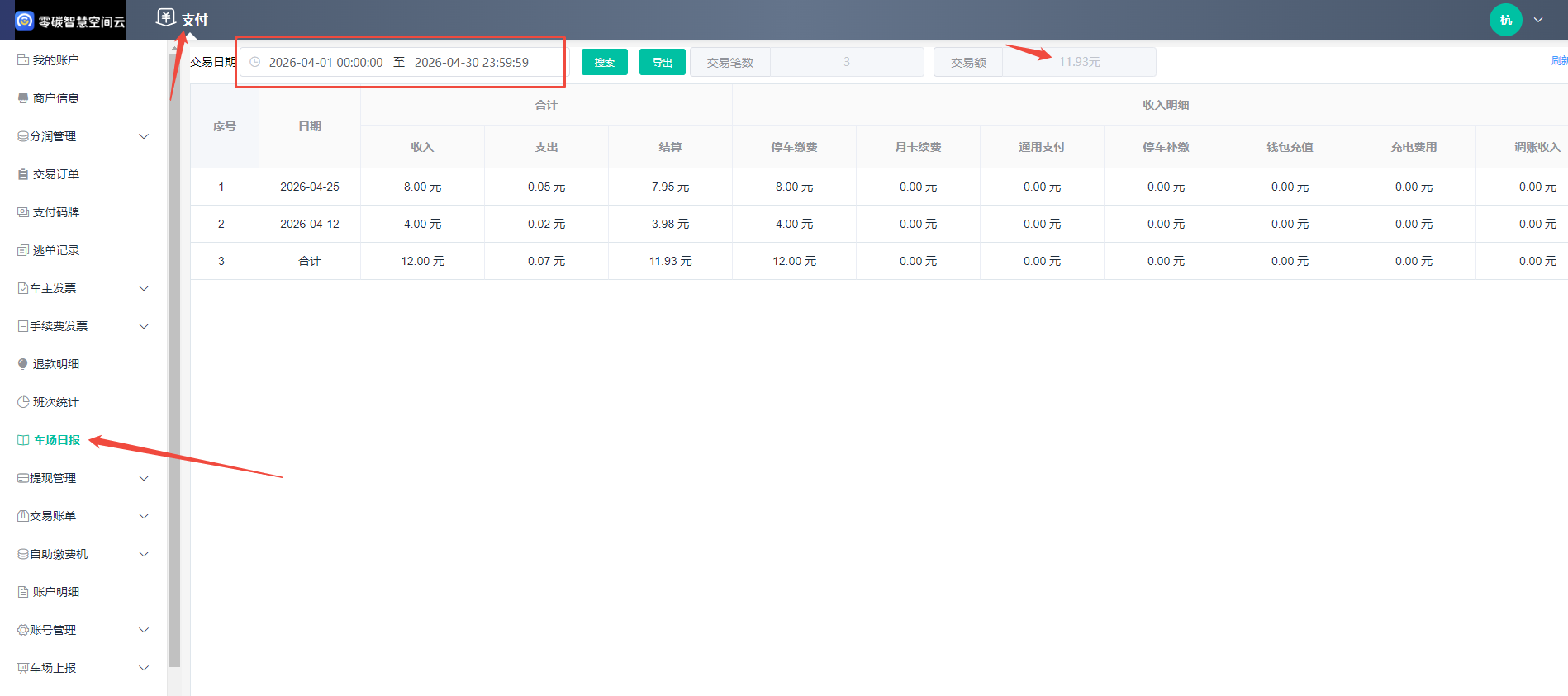Click the 逃单记录 sidebar icon
The width and height of the screenshot is (1568, 696).
[x=23, y=250]
